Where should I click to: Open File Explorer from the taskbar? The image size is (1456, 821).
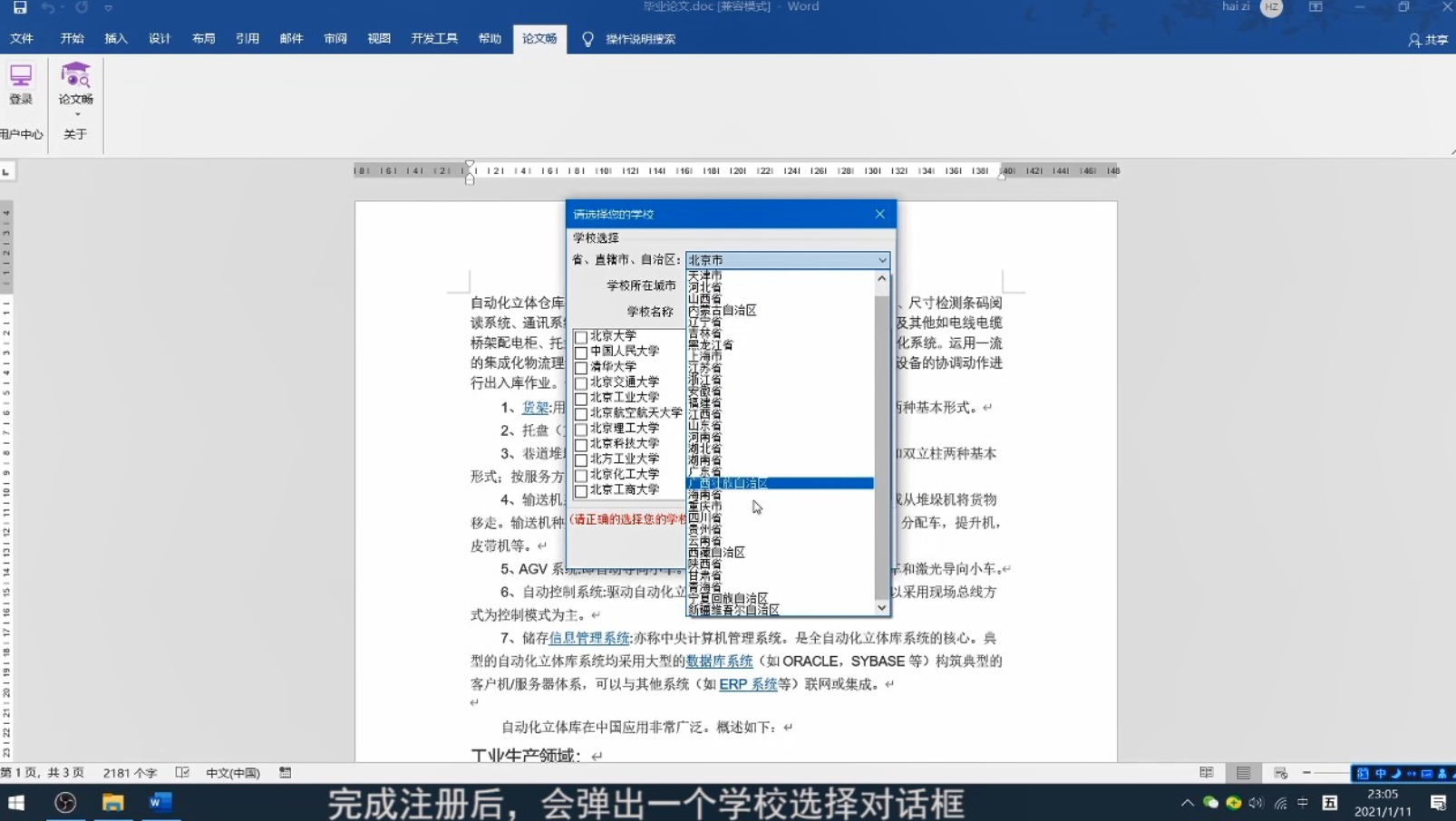tap(112, 802)
